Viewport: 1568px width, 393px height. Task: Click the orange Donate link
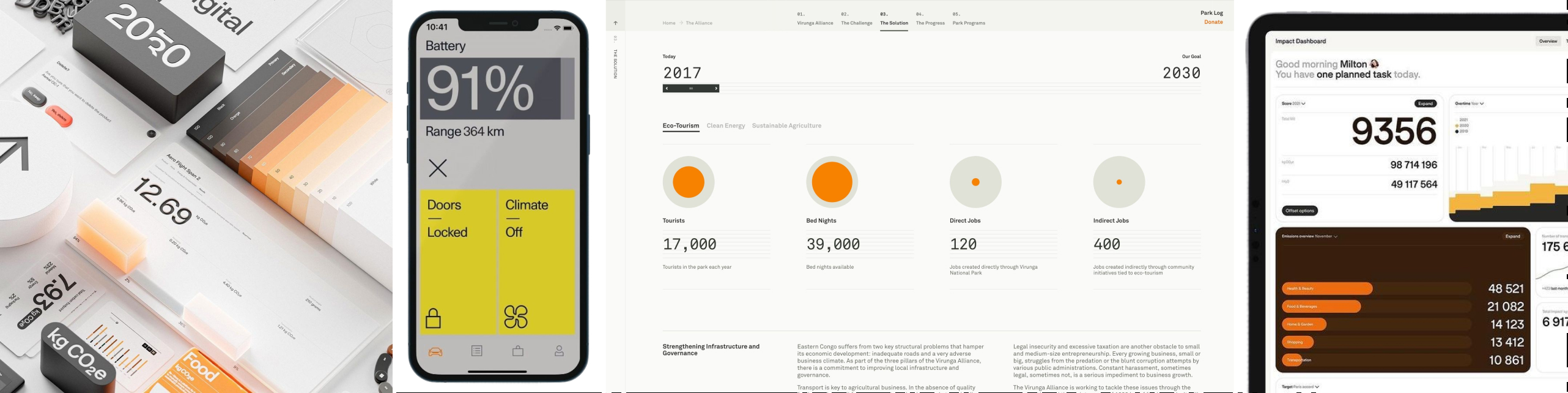[1213, 22]
